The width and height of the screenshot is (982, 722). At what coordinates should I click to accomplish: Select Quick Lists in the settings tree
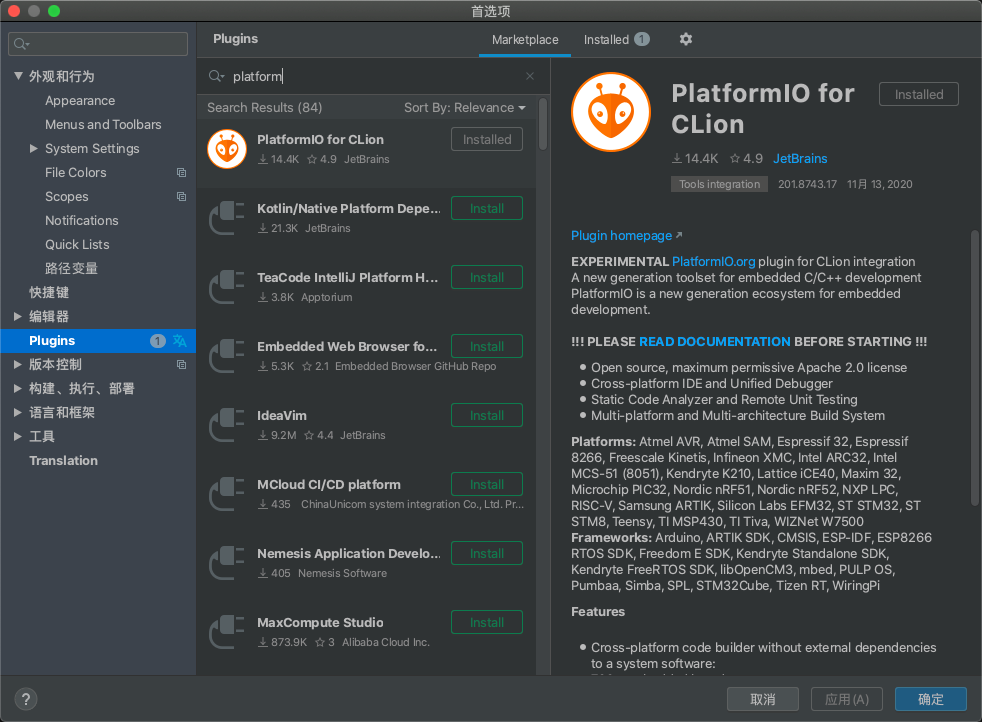(x=77, y=244)
